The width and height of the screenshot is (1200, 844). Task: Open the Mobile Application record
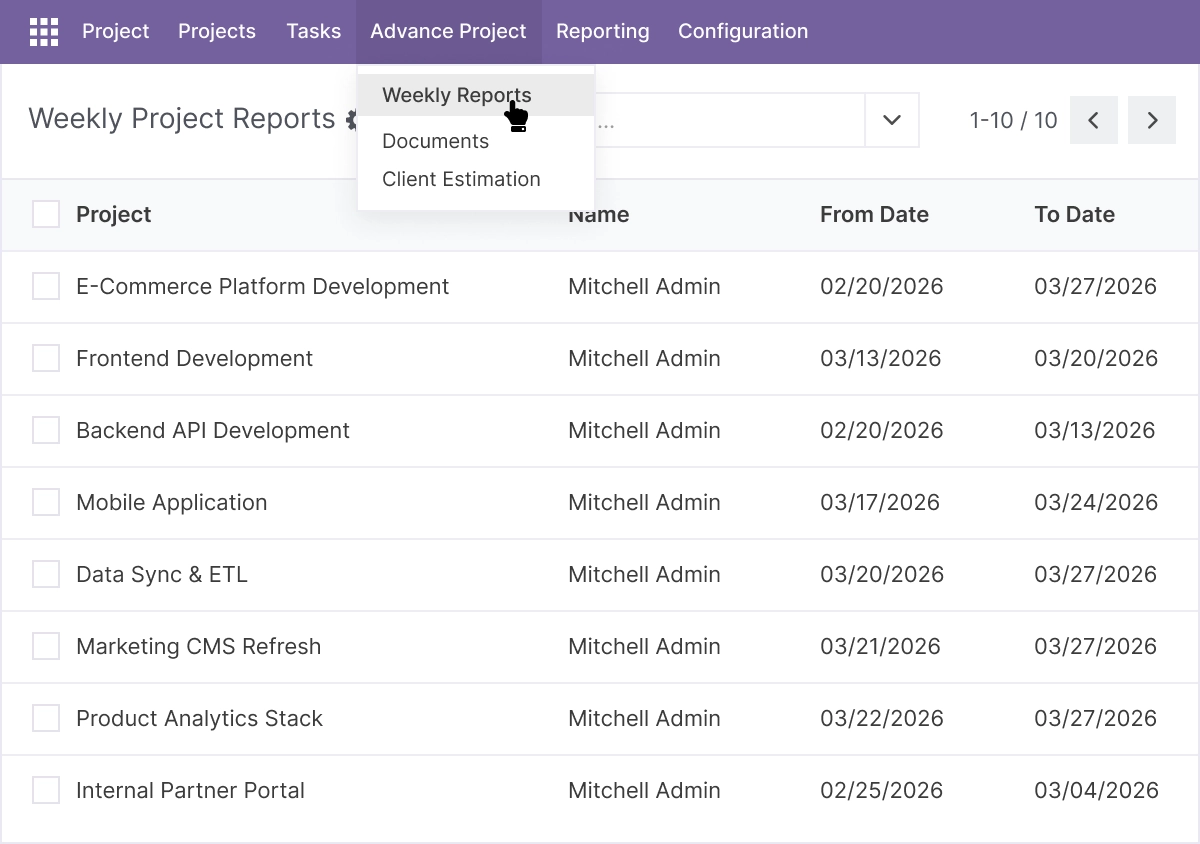[x=172, y=502]
